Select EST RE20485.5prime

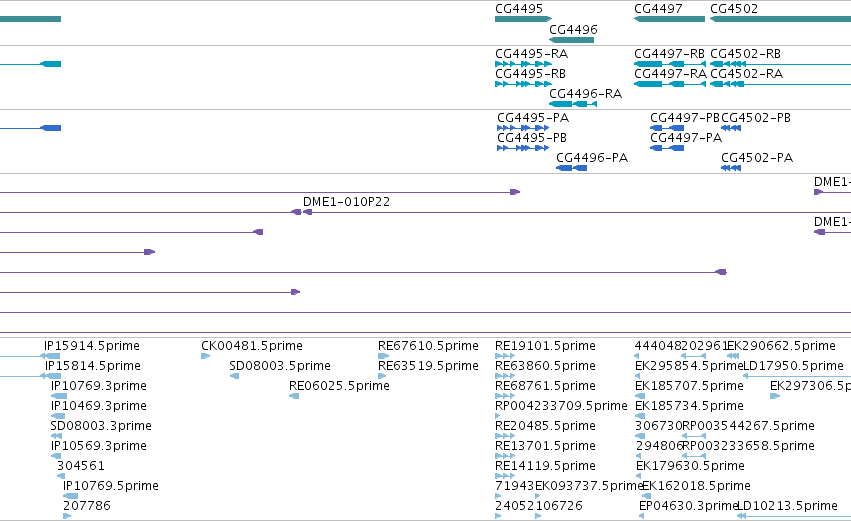pyautogui.click(x=545, y=426)
